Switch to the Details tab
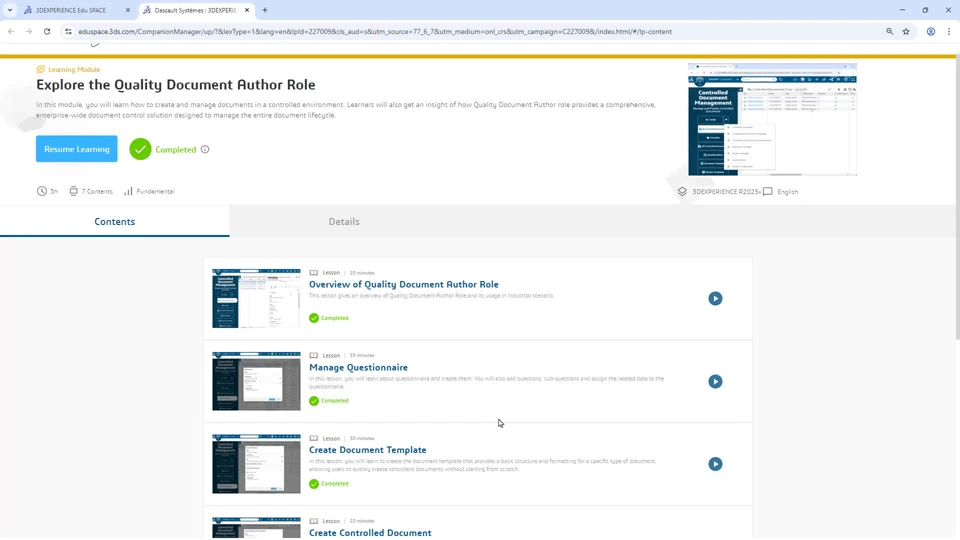 pyautogui.click(x=344, y=222)
